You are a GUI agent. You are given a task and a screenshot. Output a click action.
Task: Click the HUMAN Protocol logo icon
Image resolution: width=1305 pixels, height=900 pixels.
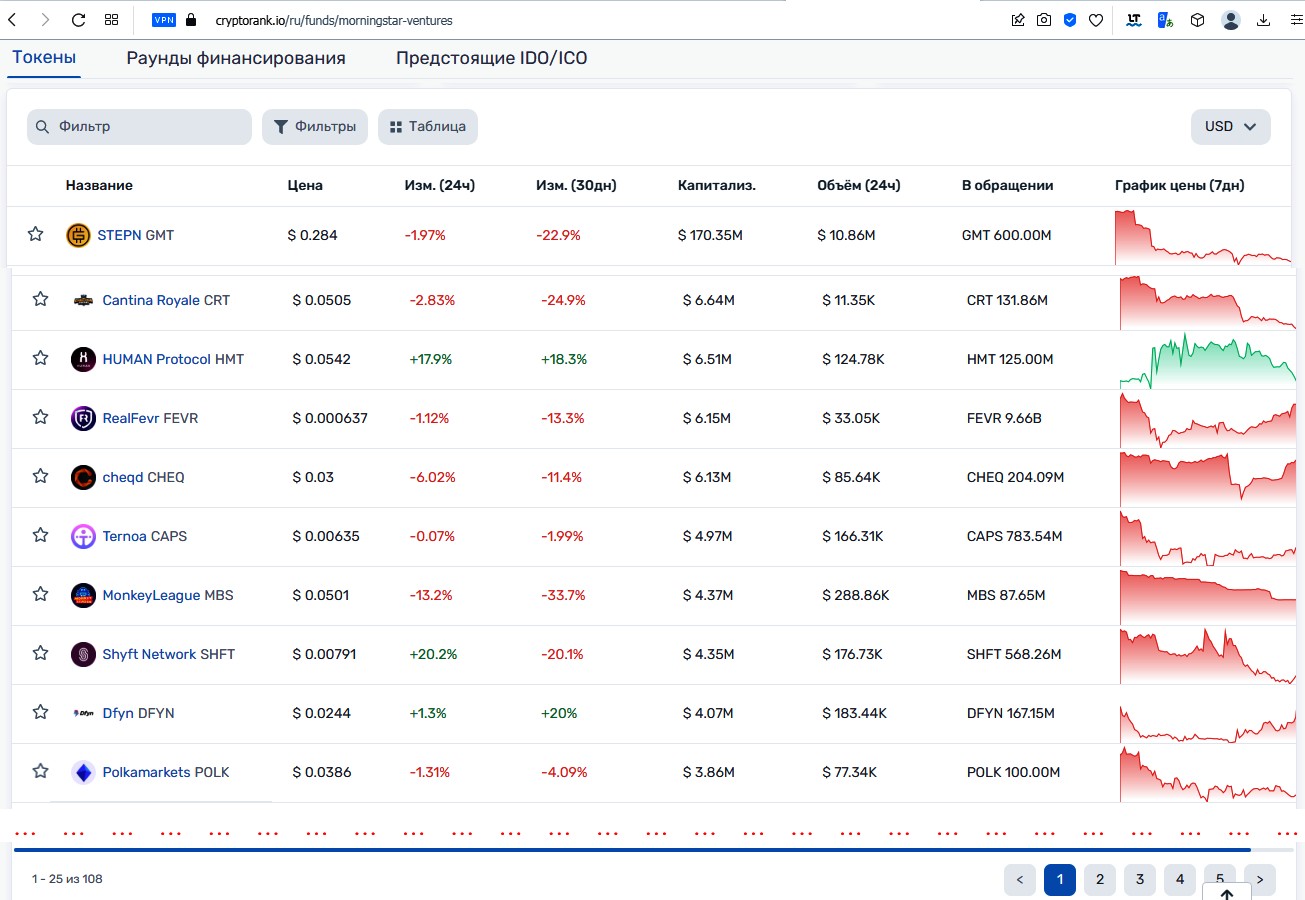pos(83,359)
